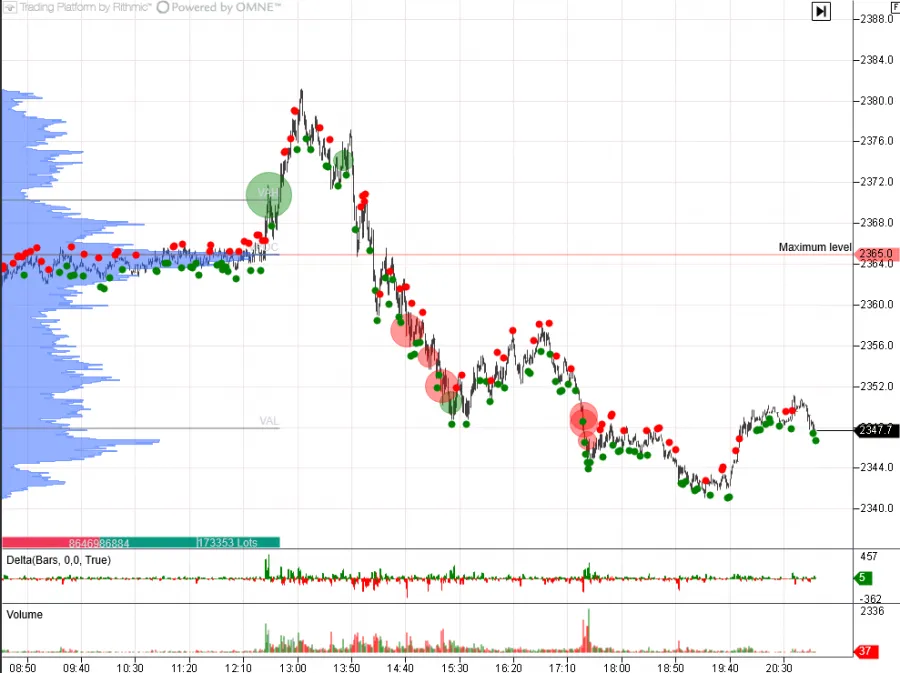Click the green Delta value marker showing 5

point(864,577)
